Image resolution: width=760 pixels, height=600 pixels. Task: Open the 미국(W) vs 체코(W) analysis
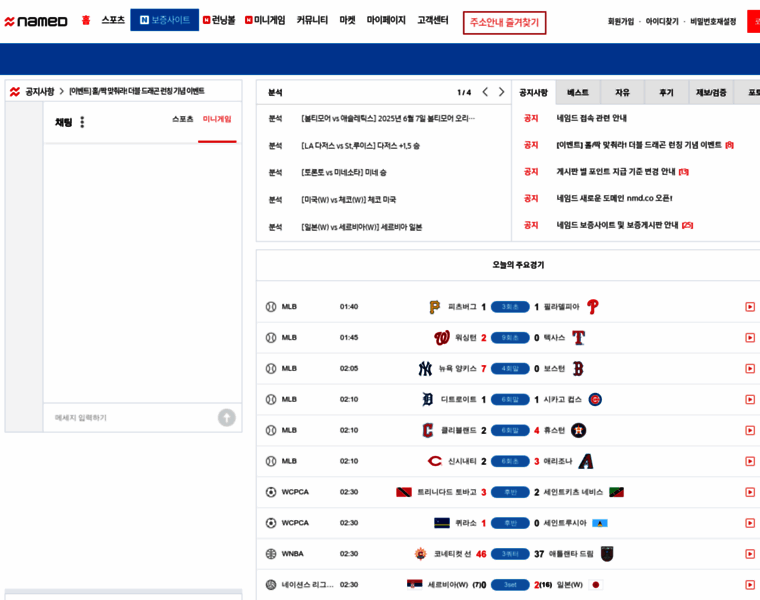pyautogui.click(x=348, y=200)
